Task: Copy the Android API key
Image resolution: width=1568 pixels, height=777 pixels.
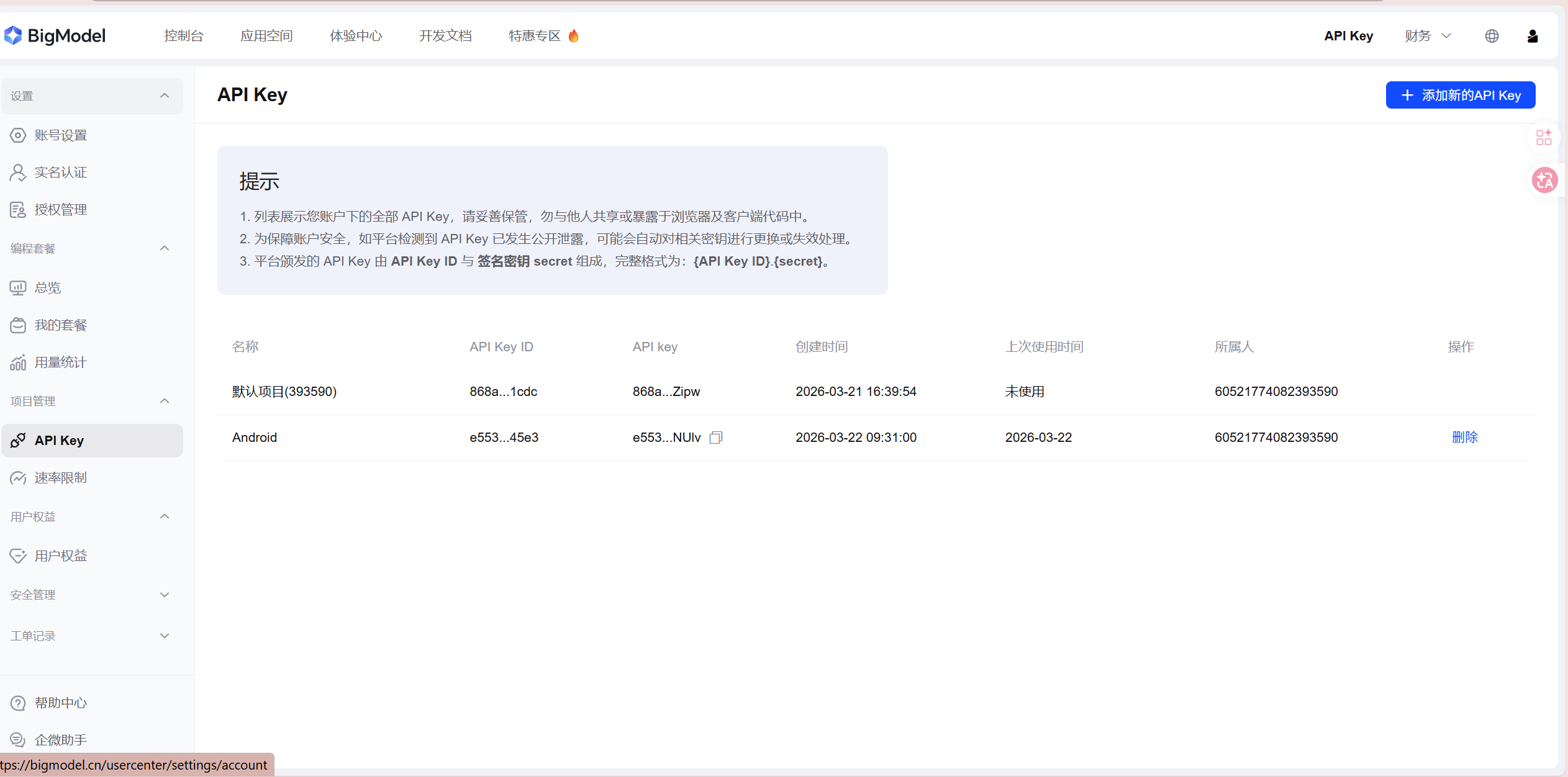Action: point(716,438)
